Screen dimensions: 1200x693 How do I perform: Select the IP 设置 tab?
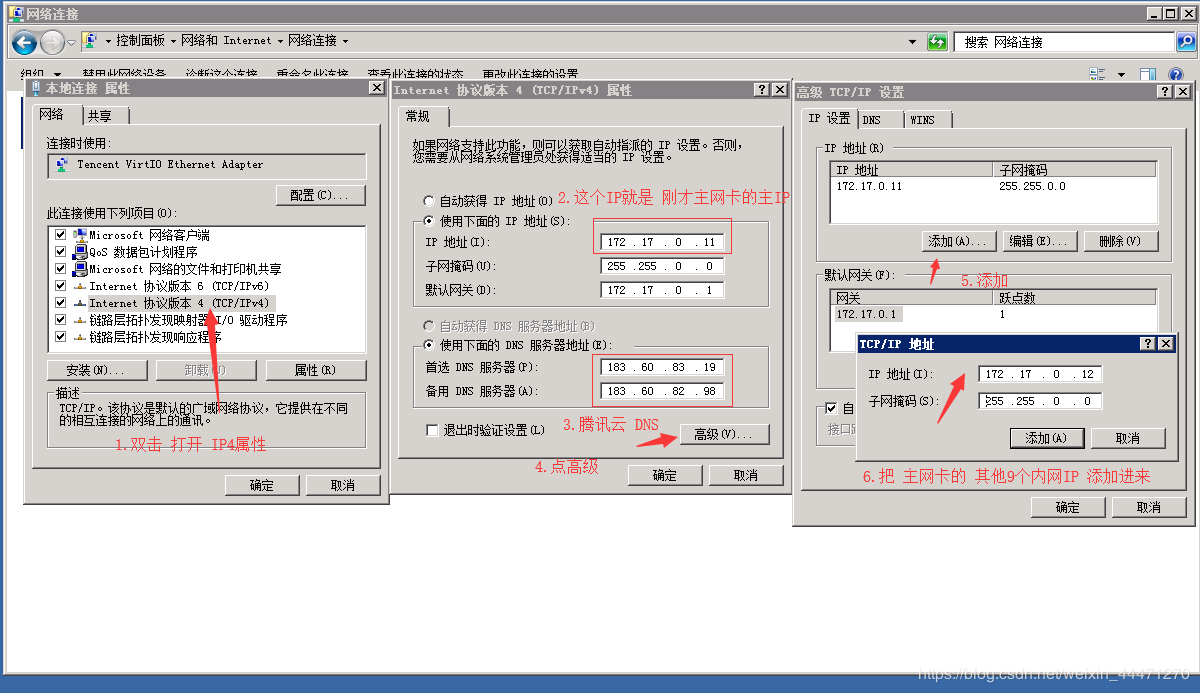[829, 118]
